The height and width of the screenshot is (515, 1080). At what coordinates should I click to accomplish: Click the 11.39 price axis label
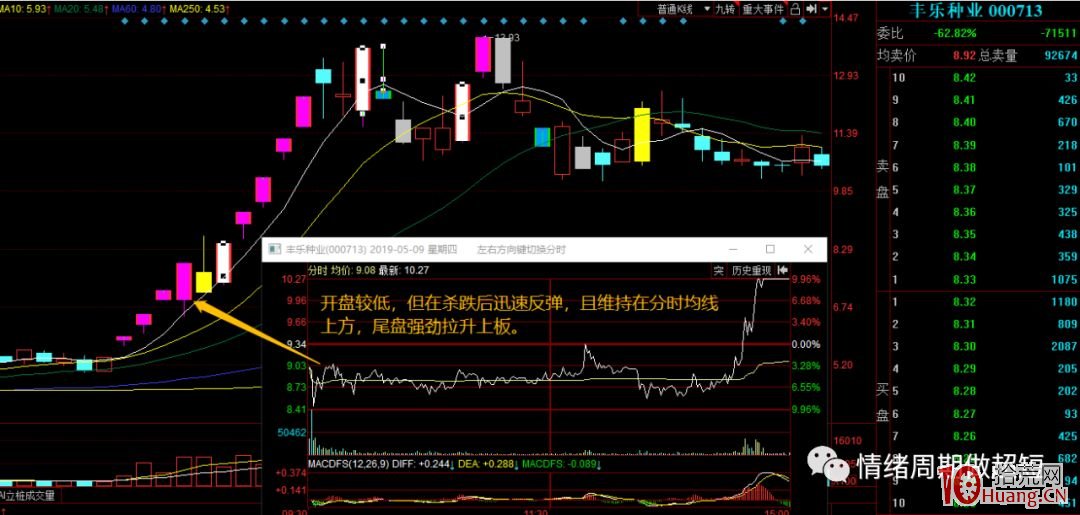click(x=844, y=134)
